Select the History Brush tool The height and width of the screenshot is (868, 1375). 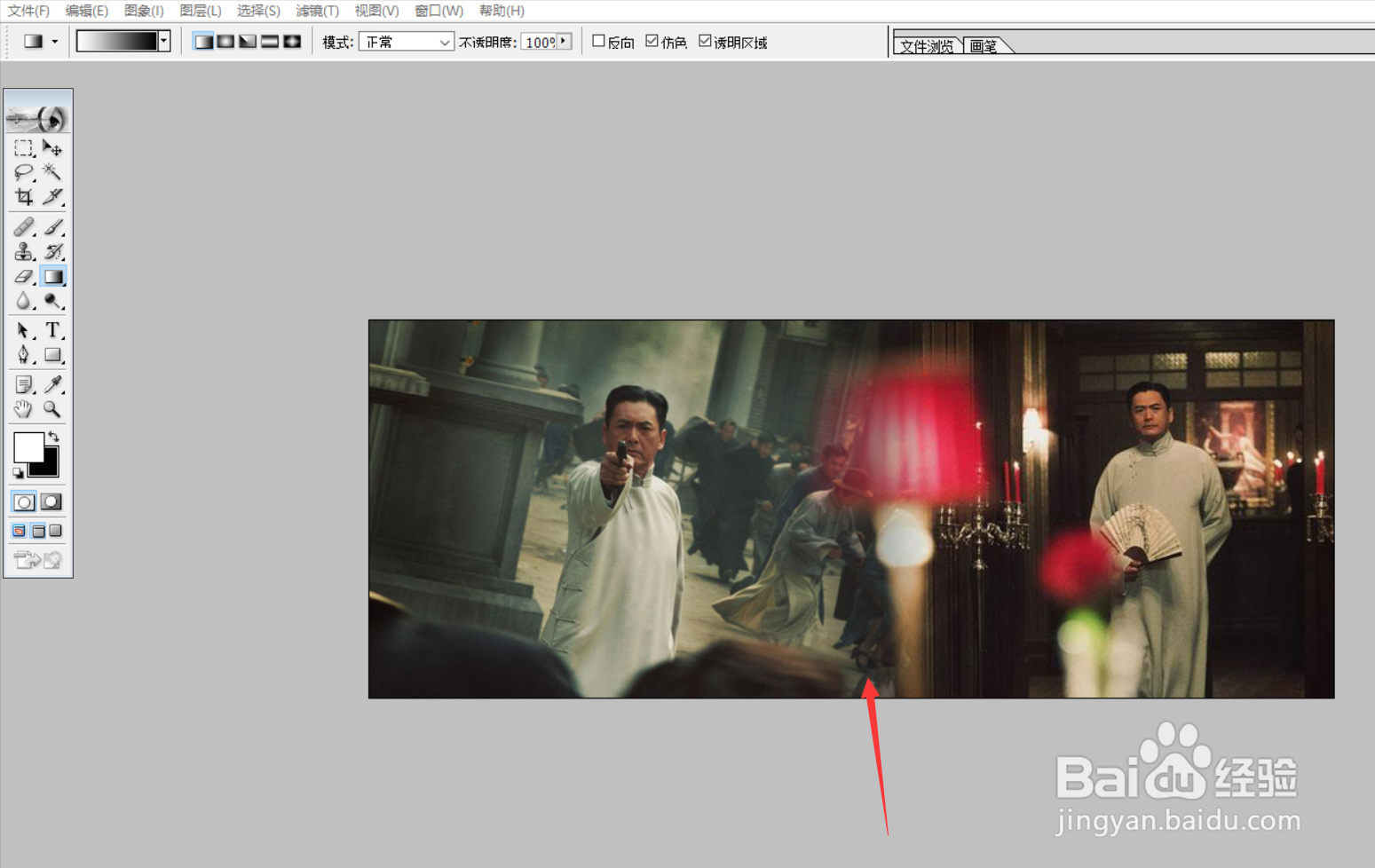point(52,252)
